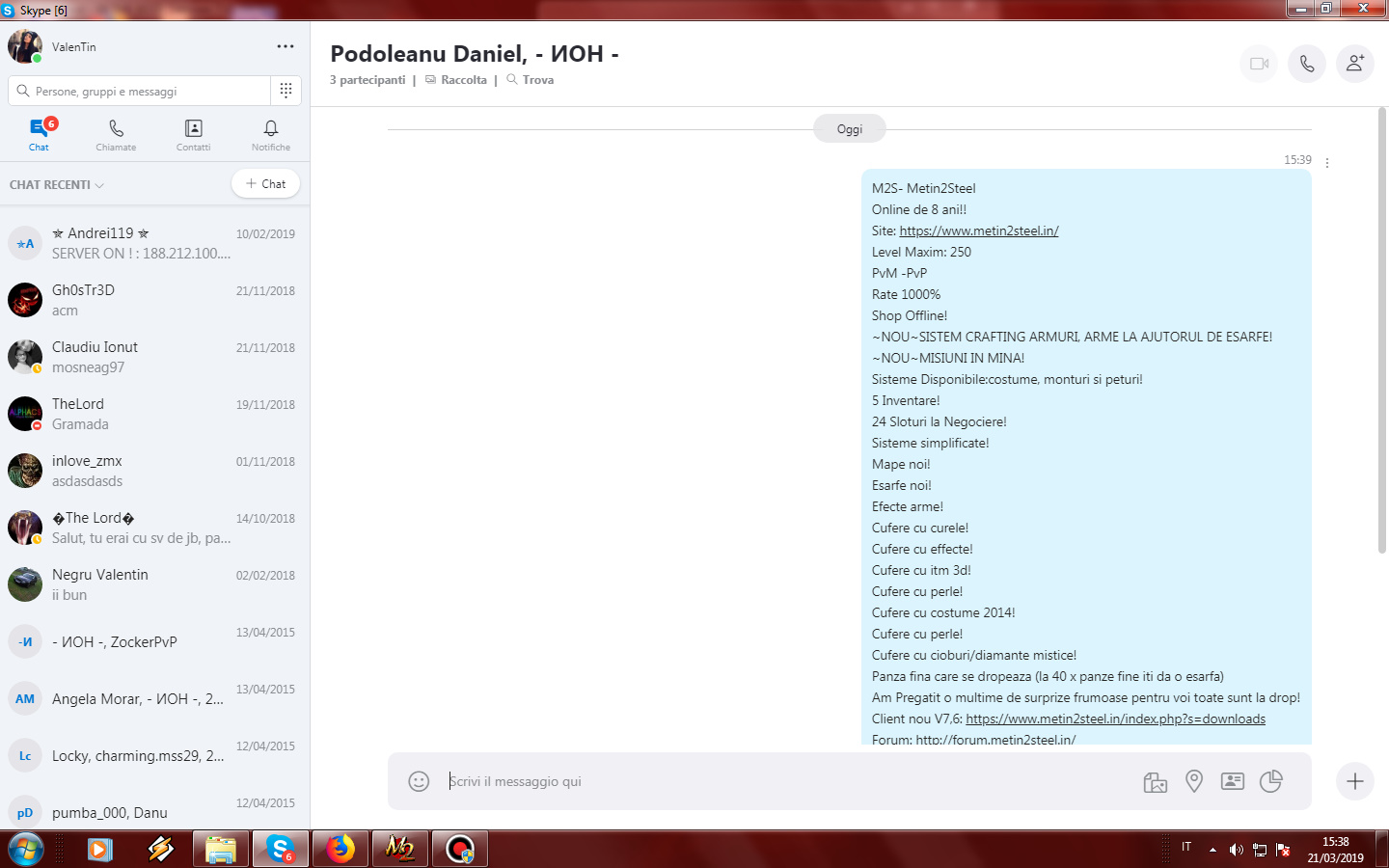Click the network tray icon
Image resolution: width=1389 pixels, height=868 pixels.
[x=1260, y=850]
